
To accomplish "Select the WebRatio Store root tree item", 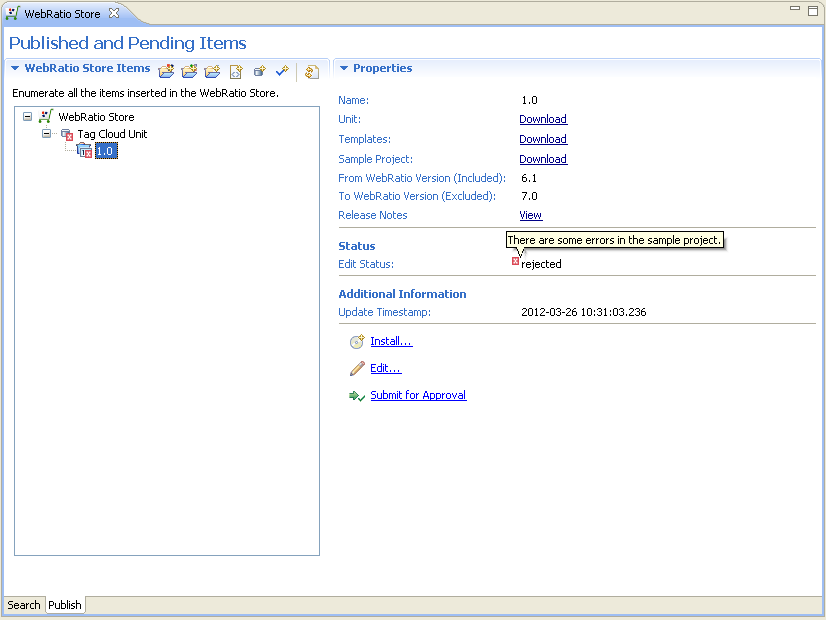I will 96,117.
